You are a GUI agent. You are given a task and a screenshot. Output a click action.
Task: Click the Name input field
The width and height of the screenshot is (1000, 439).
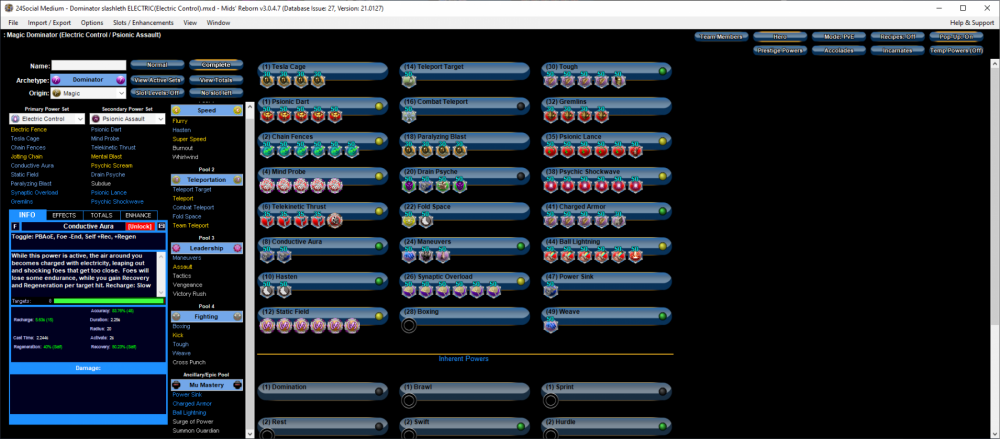pos(88,66)
